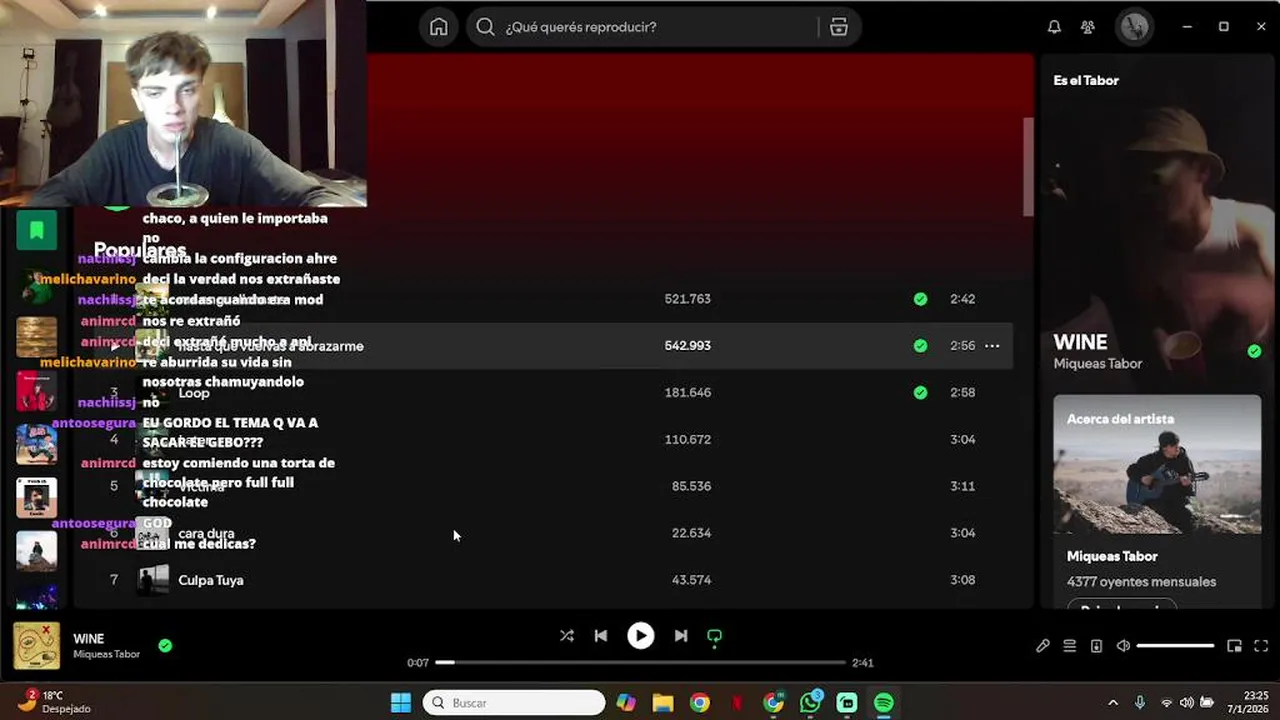The image size is (1280, 720).
Task: Open the Windows Start menu
Action: (x=401, y=703)
